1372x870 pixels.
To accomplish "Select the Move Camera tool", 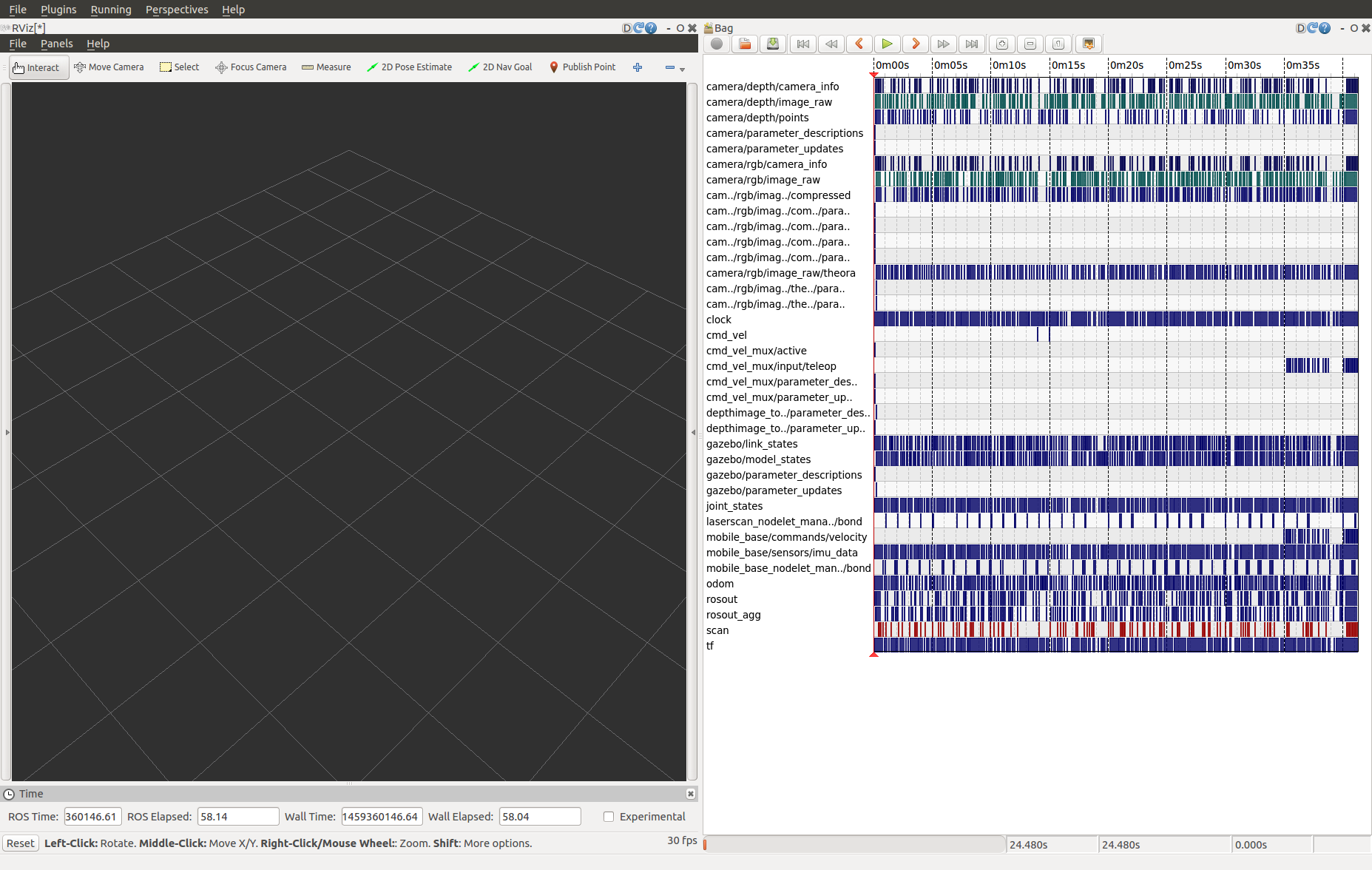I will tap(109, 67).
